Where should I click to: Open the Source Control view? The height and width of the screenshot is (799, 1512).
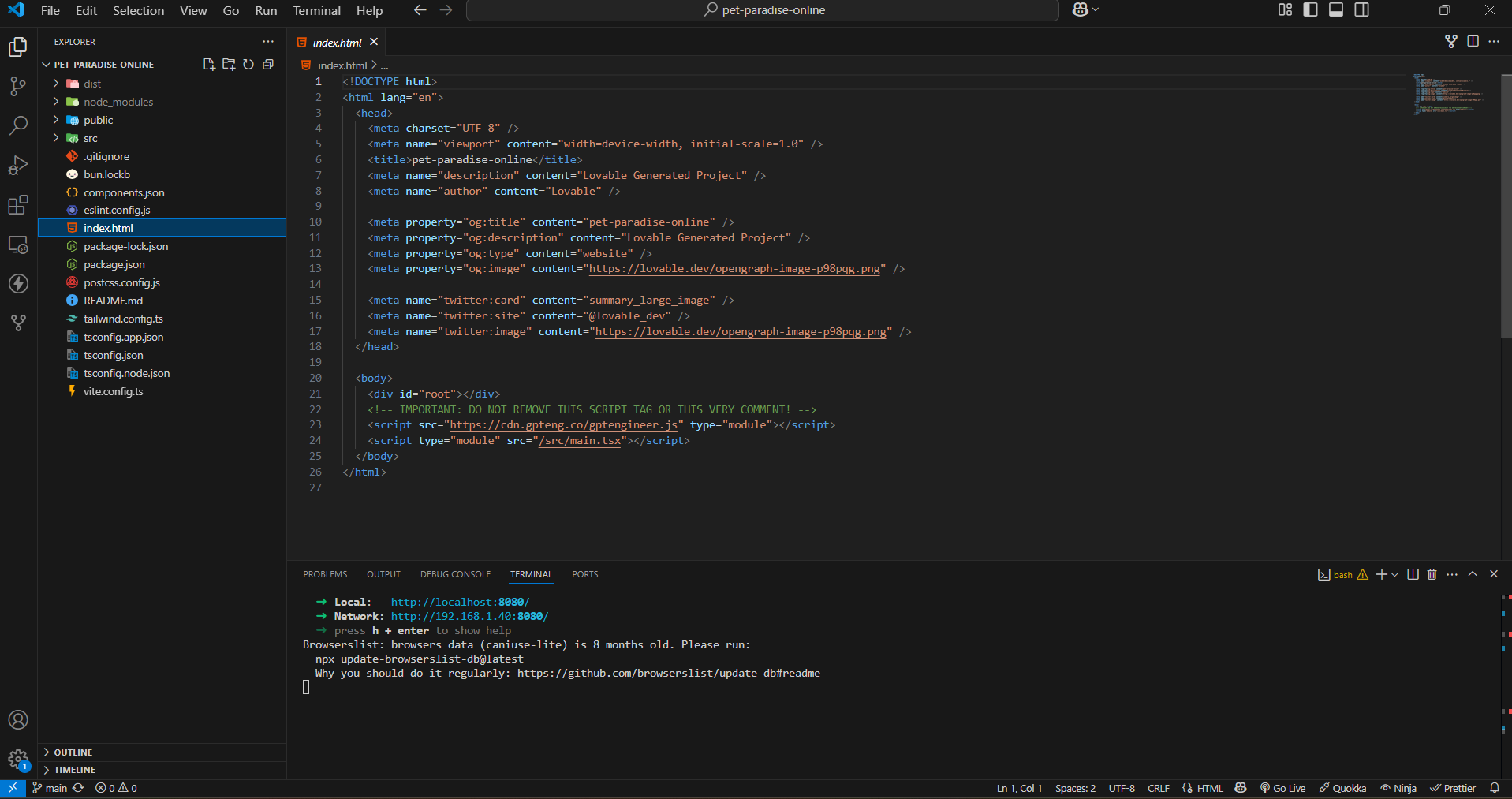[17, 86]
